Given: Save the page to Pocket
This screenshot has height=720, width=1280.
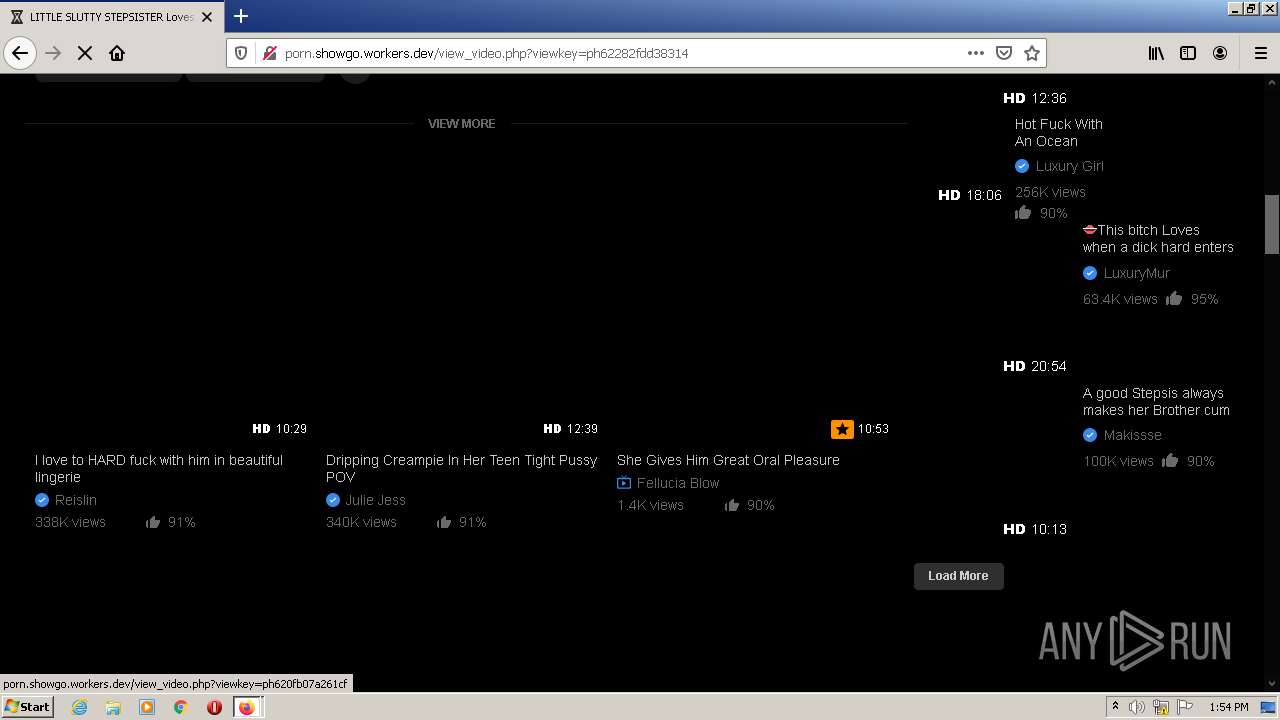Looking at the screenshot, I should point(1004,53).
